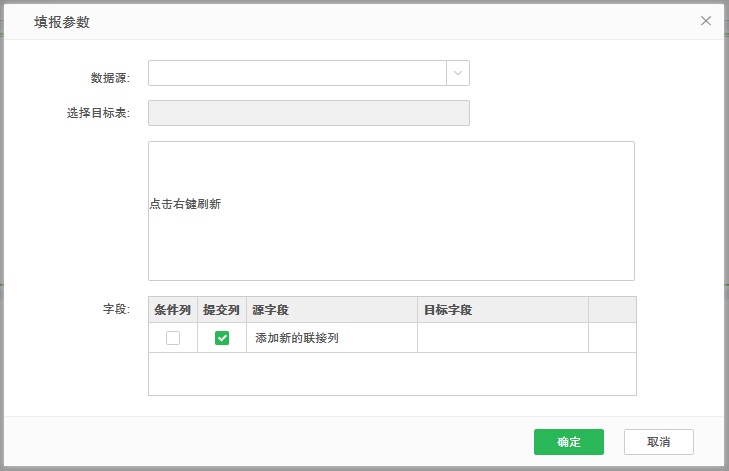Expand the 数据源 dropdown arrow
The width and height of the screenshot is (729, 471).
[458, 73]
